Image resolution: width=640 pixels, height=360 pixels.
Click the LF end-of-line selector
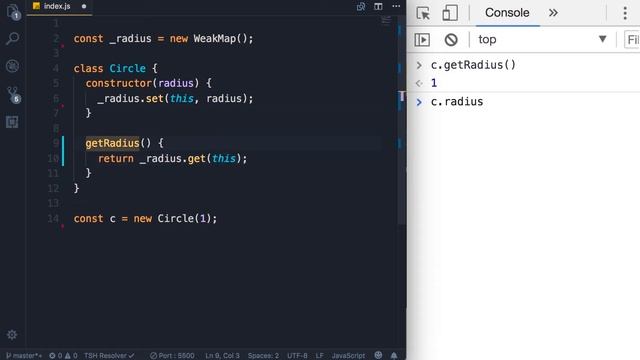tap(319, 356)
